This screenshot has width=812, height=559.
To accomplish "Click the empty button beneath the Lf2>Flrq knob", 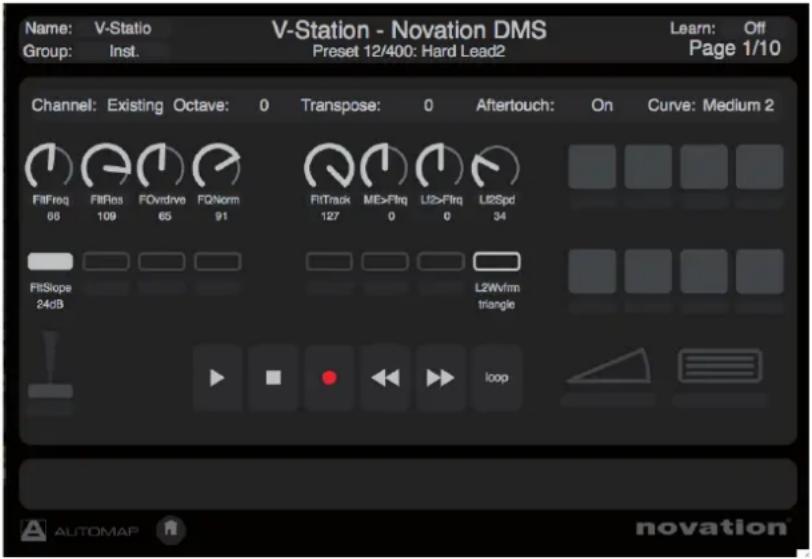I will (441, 262).
